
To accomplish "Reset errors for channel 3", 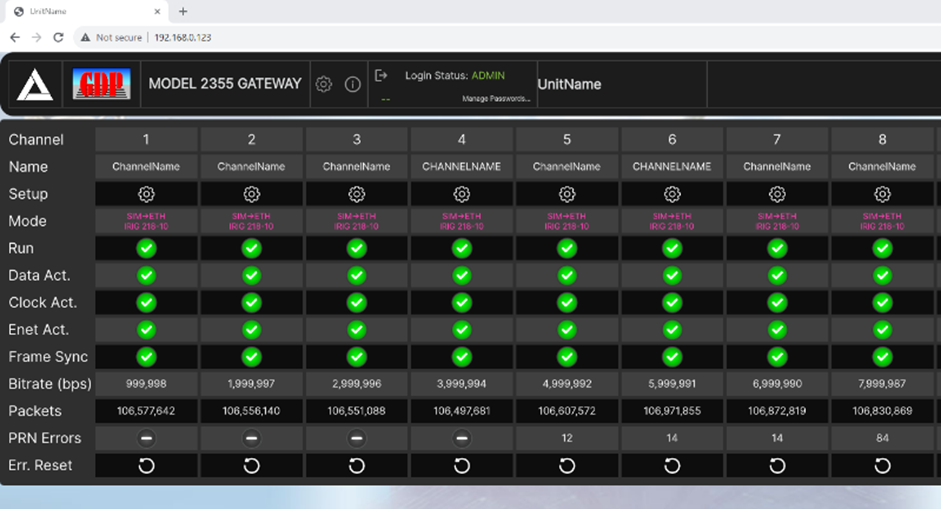I will click(x=356, y=466).
